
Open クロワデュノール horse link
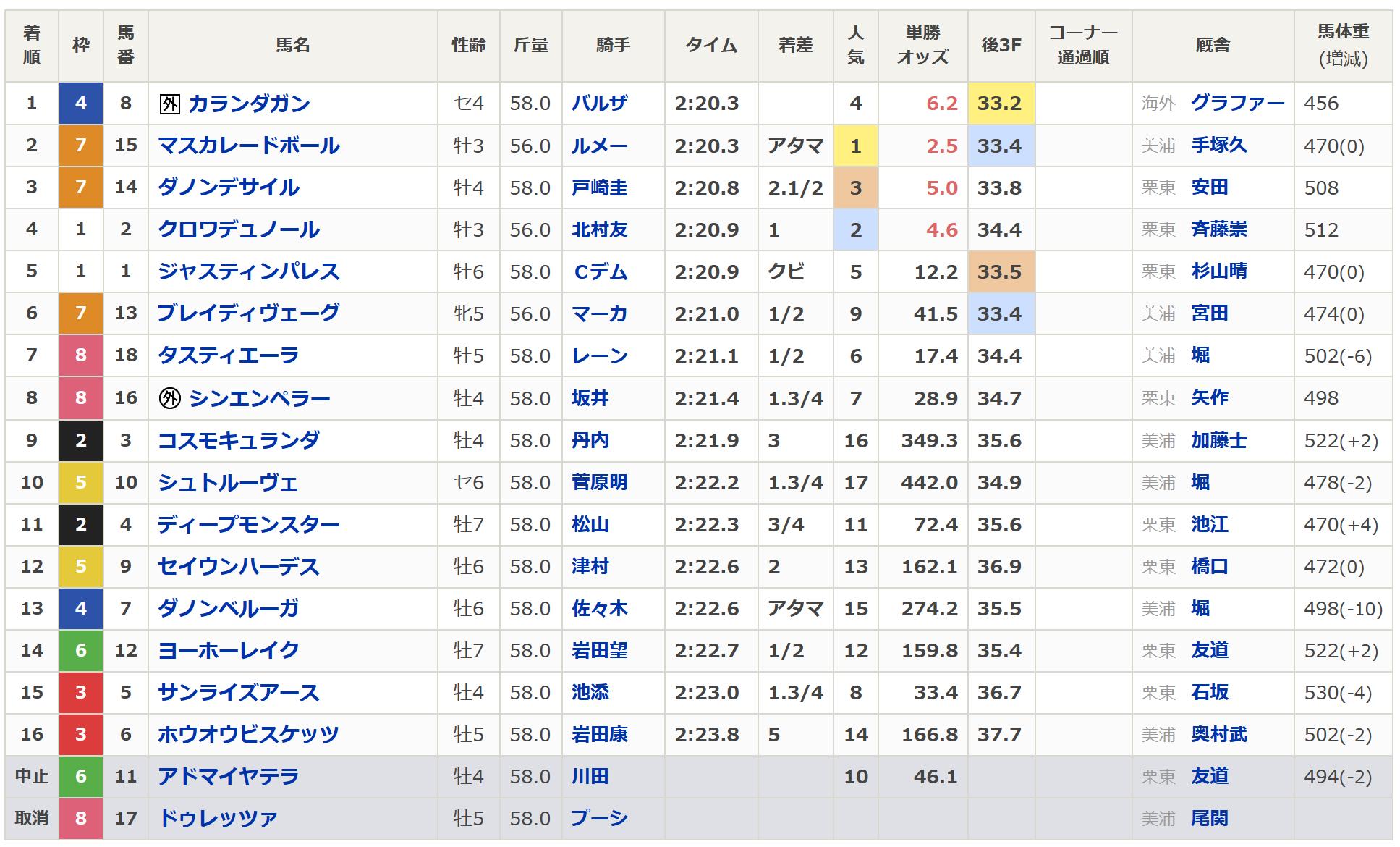pyautogui.click(x=238, y=229)
